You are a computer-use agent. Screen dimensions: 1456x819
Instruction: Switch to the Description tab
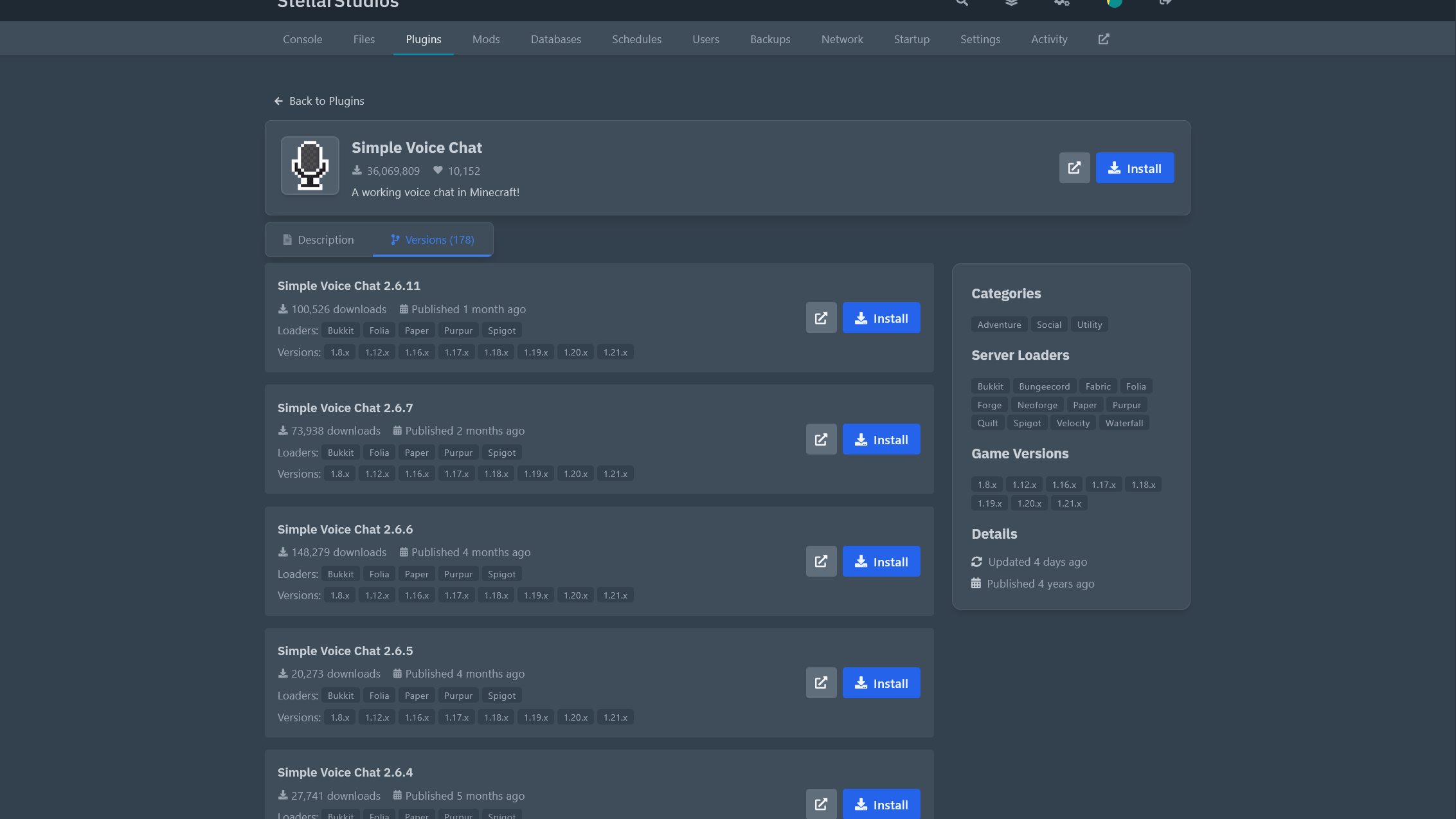click(x=319, y=240)
